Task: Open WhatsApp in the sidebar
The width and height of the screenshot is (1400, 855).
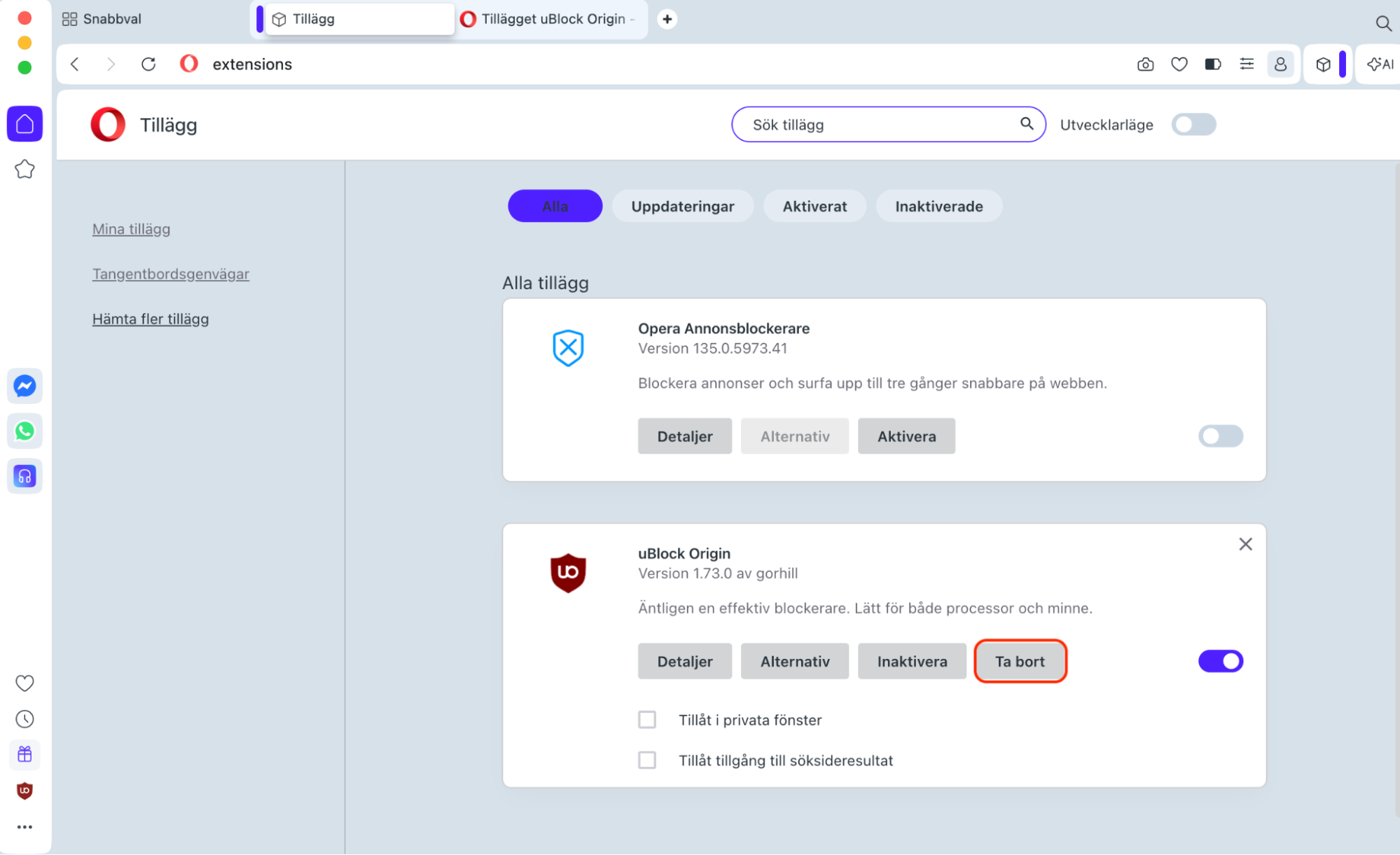Action: coord(25,431)
